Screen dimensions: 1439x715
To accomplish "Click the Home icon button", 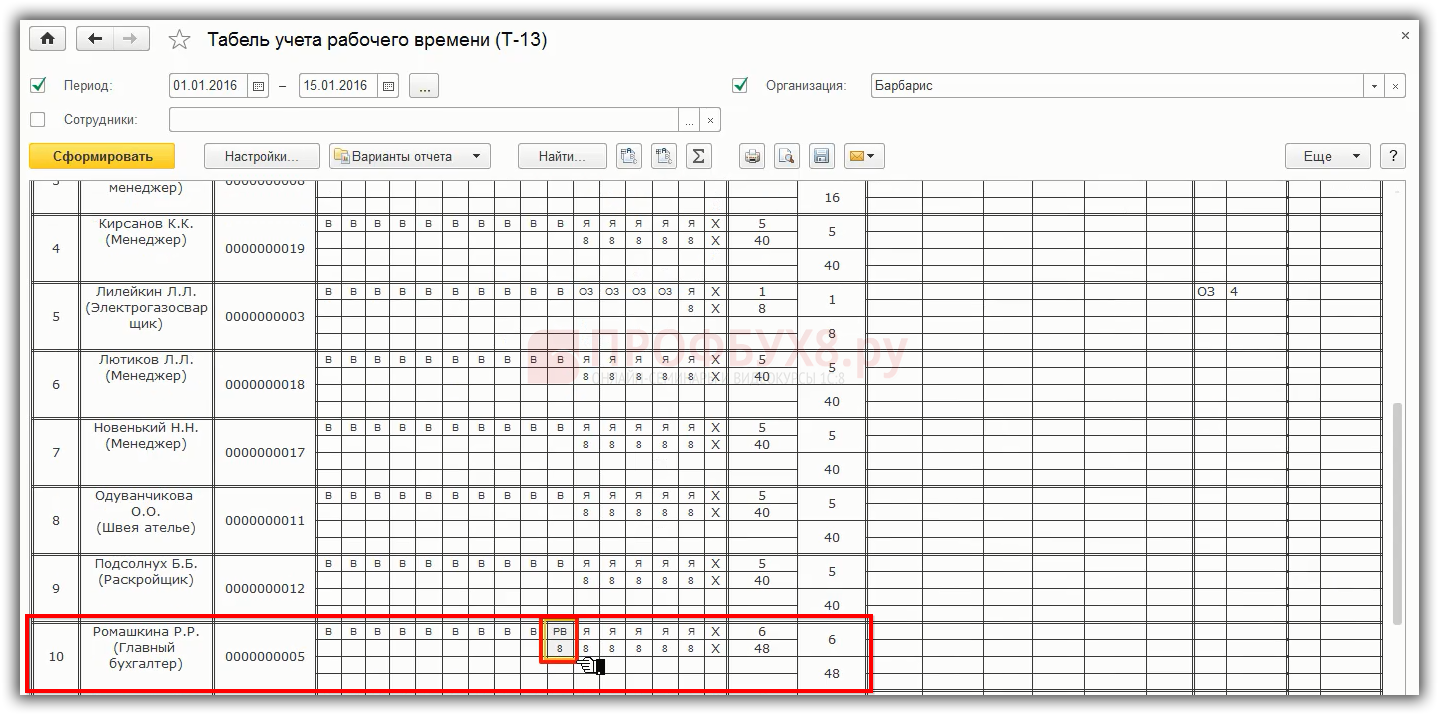I will pos(47,39).
